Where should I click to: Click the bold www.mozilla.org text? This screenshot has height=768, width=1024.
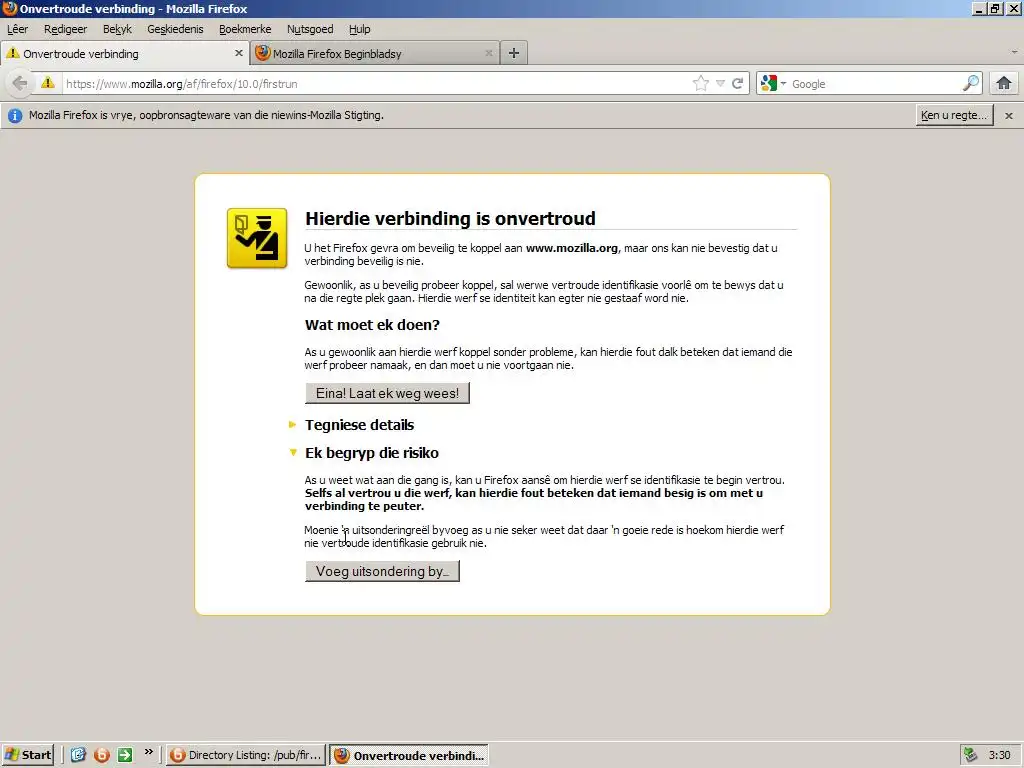(x=571, y=248)
